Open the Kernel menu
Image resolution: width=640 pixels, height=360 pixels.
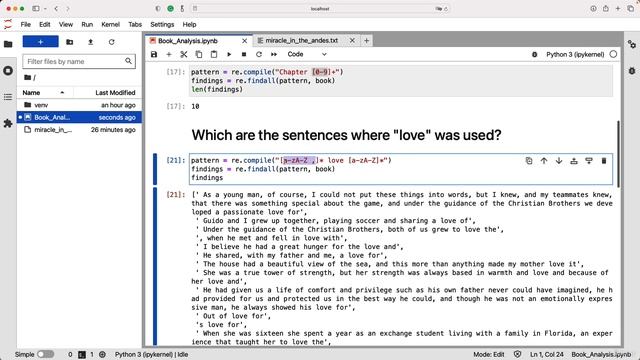(110, 24)
